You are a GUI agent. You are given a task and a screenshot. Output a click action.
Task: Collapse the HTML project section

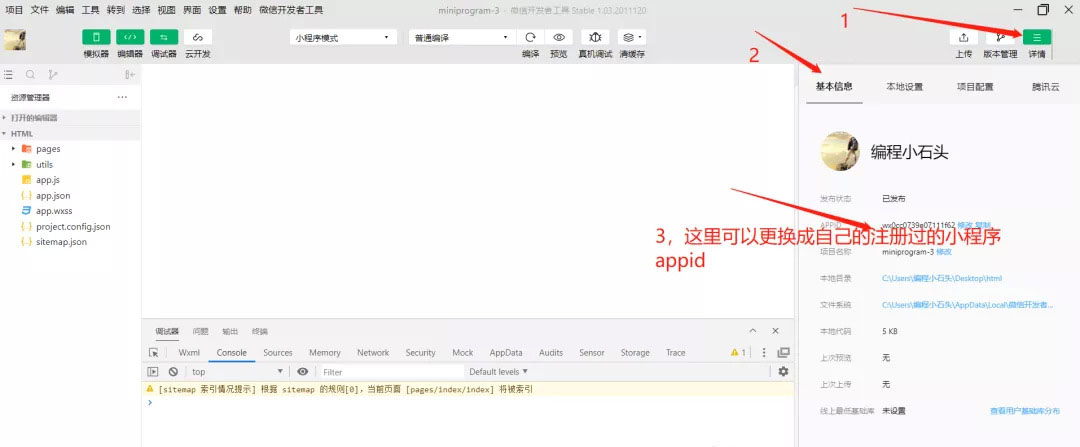(x=70, y=134)
